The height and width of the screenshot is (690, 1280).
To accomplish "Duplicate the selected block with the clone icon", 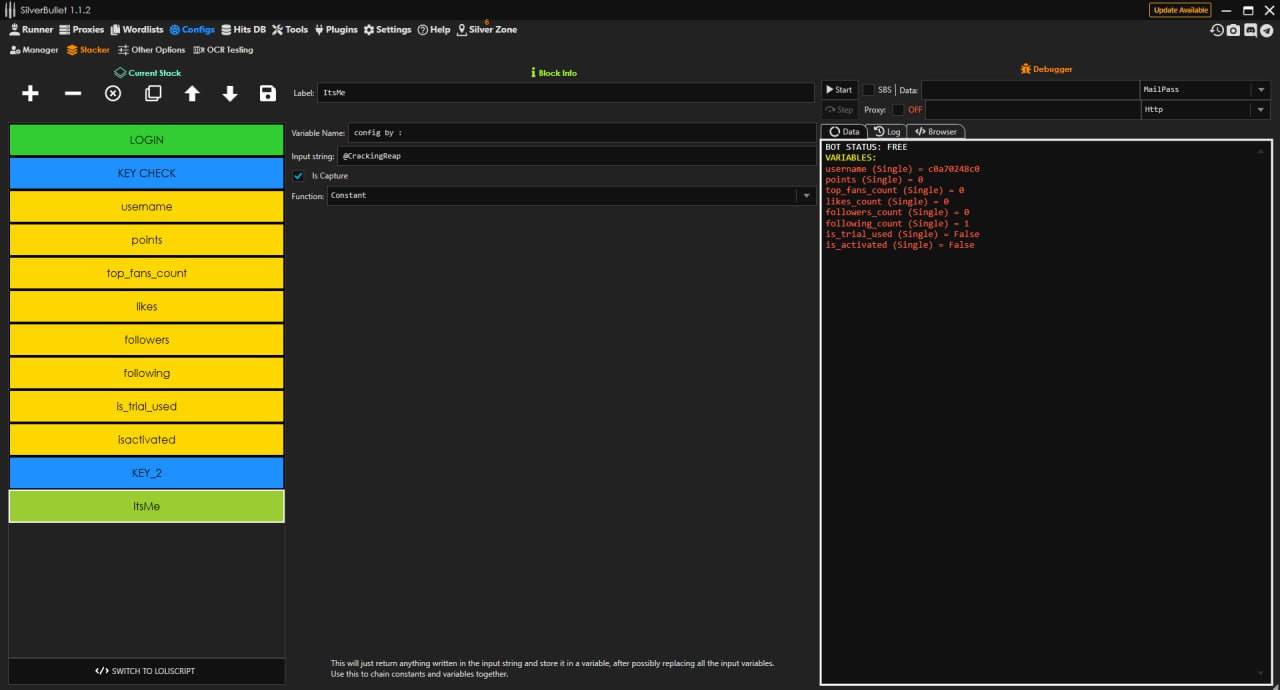I will click(153, 93).
